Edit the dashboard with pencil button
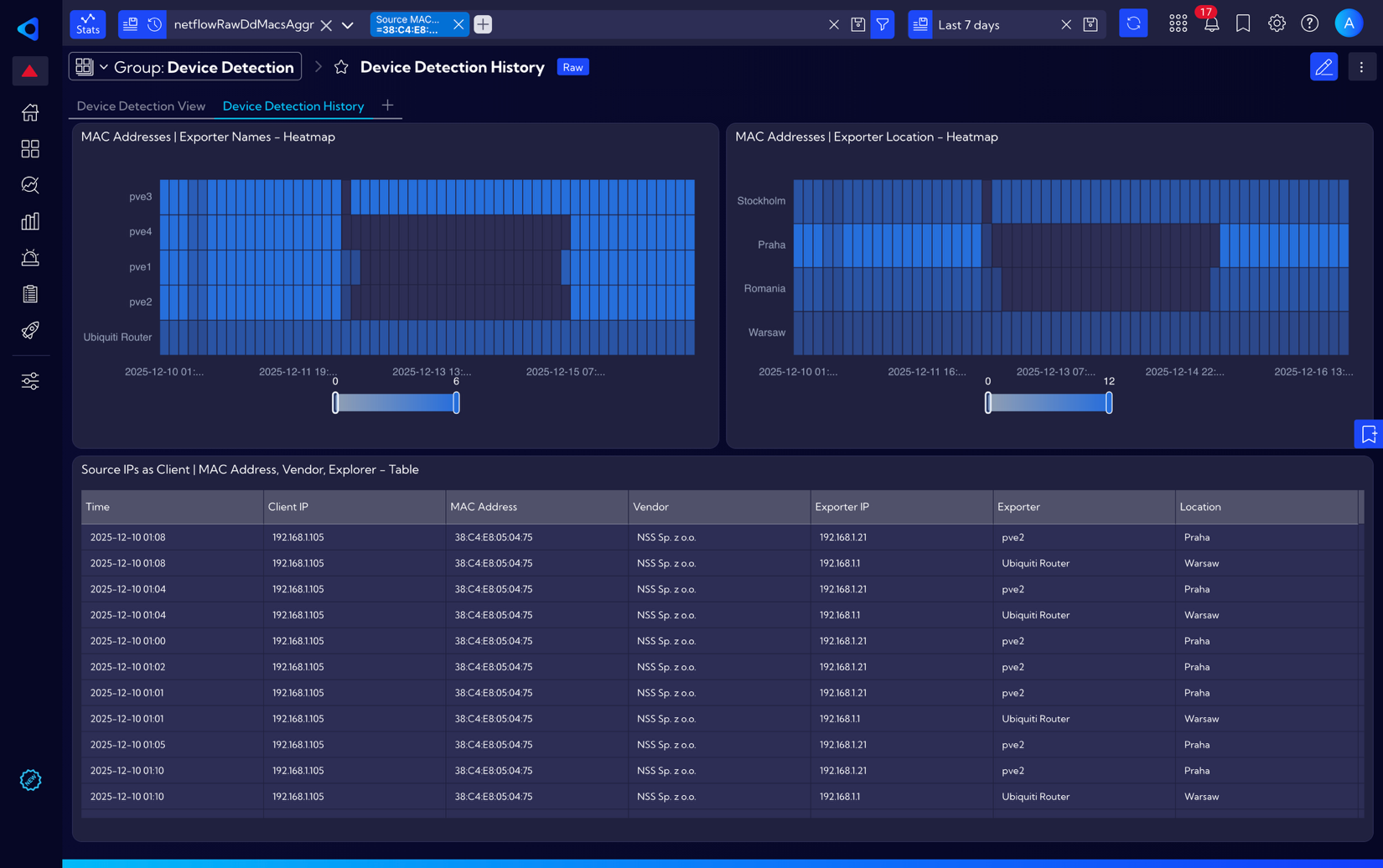Viewport: 1383px width, 868px height. click(x=1323, y=67)
